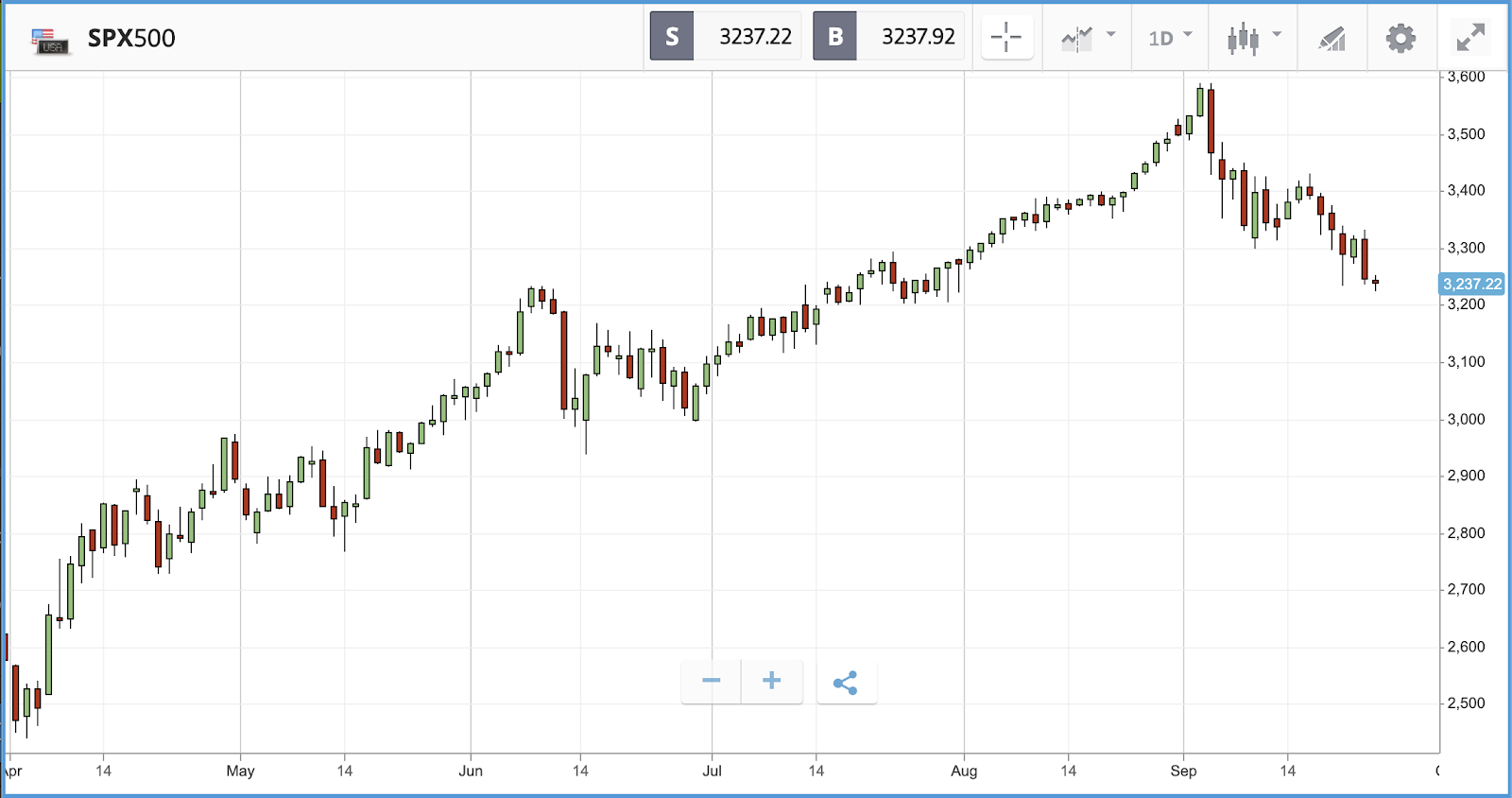Open chart settings gear
Image resolution: width=1512 pixels, height=798 pixels.
pos(1400,38)
